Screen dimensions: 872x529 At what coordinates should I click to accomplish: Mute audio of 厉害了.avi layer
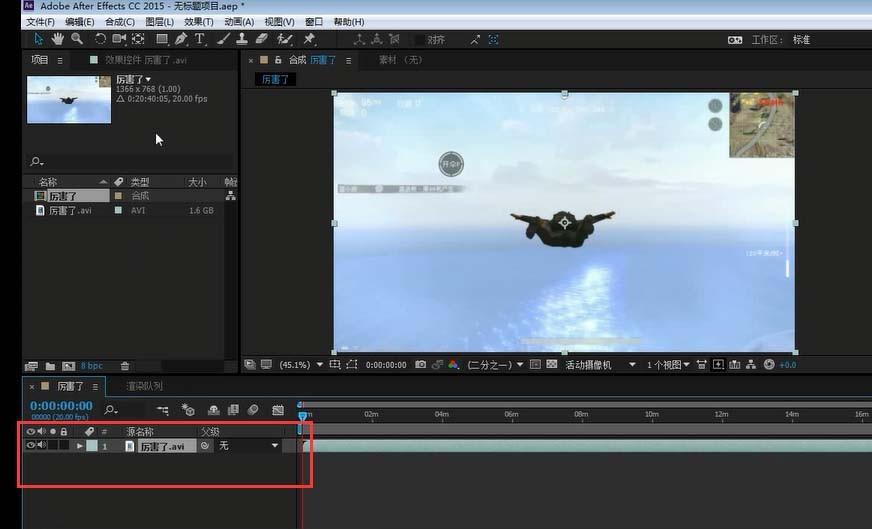[x=42, y=445]
